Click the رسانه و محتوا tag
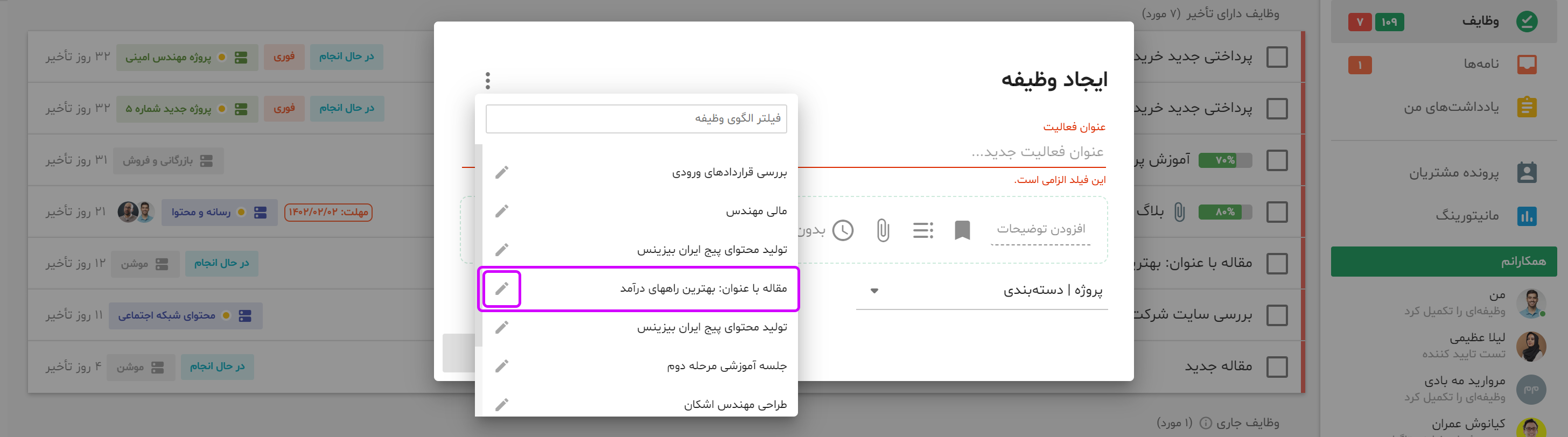Screen dimensions: 1568x437 pyautogui.click(x=219, y=213)
